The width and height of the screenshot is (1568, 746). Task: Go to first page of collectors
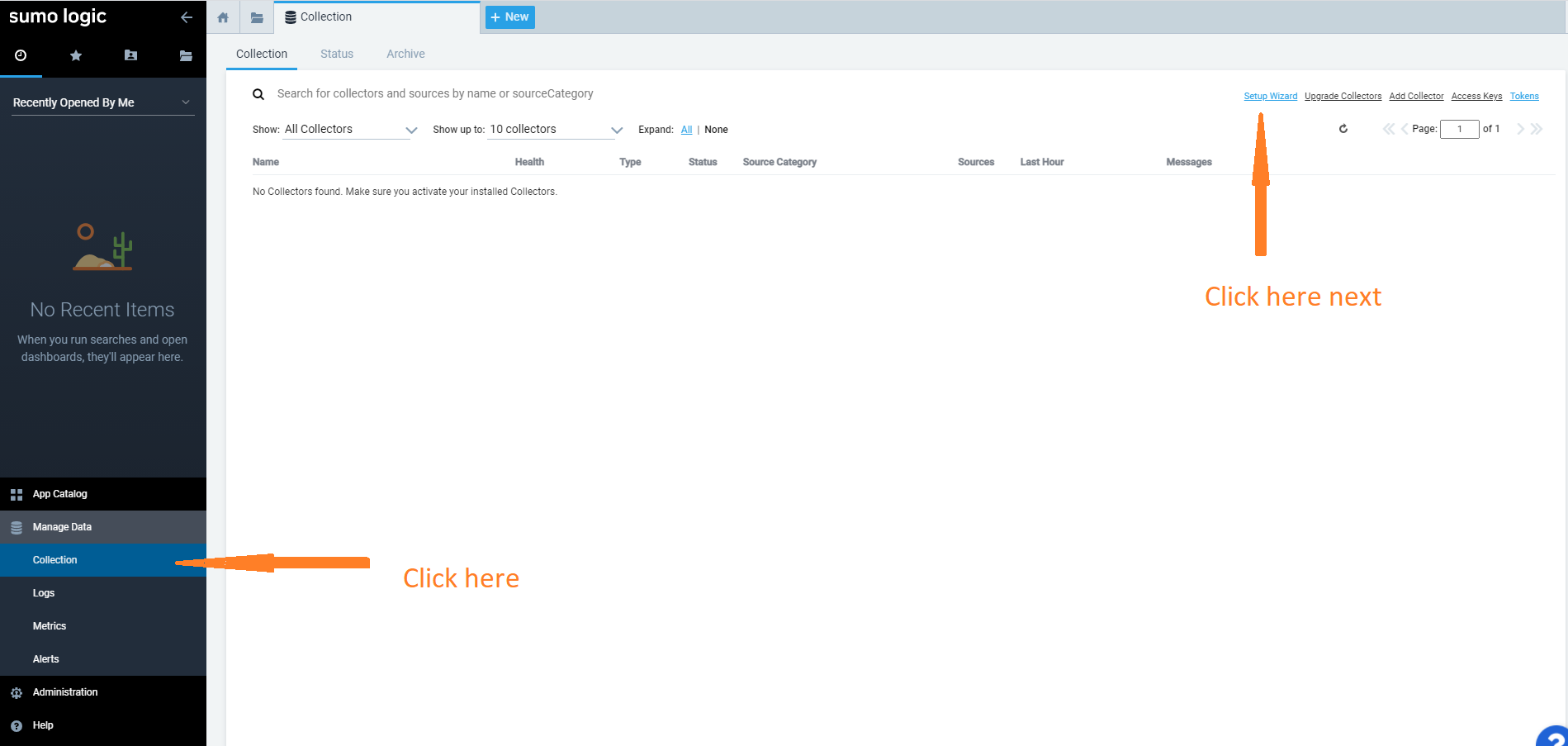(x=1388, y=129)
